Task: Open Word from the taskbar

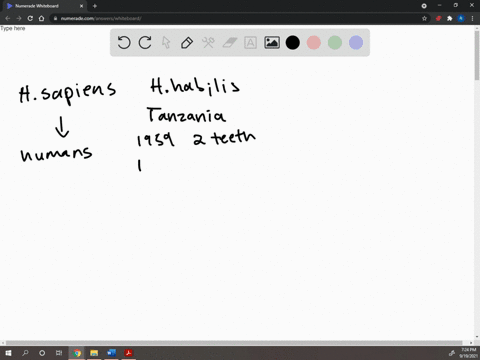Action: click(111, 353)
